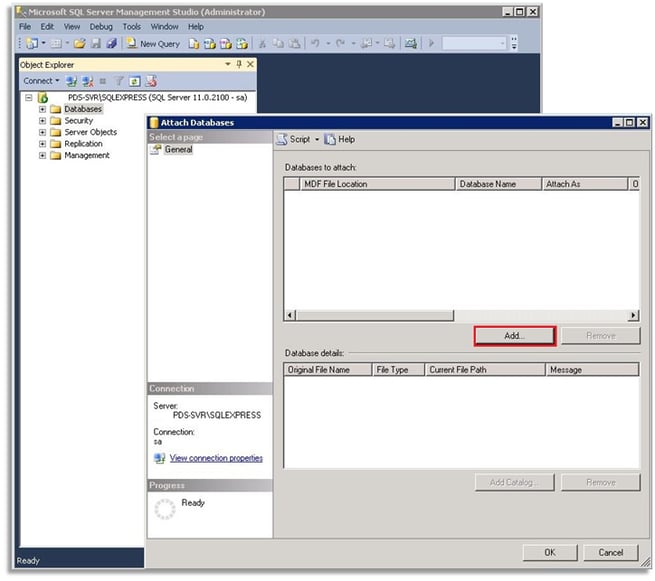This screenshot has height=581, width=655.
Task: Click the Filter funnel icon
Action: pos(119,81)
